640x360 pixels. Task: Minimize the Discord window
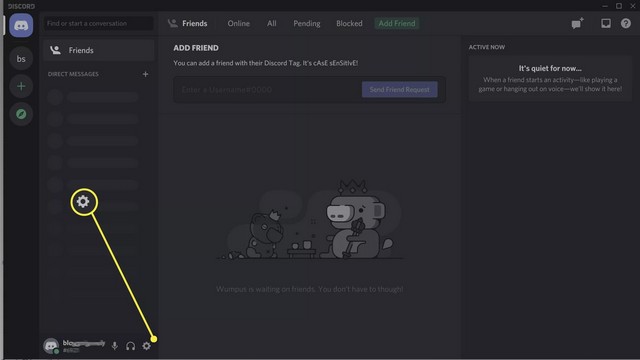pyautogui.click(x=605, y=6)
